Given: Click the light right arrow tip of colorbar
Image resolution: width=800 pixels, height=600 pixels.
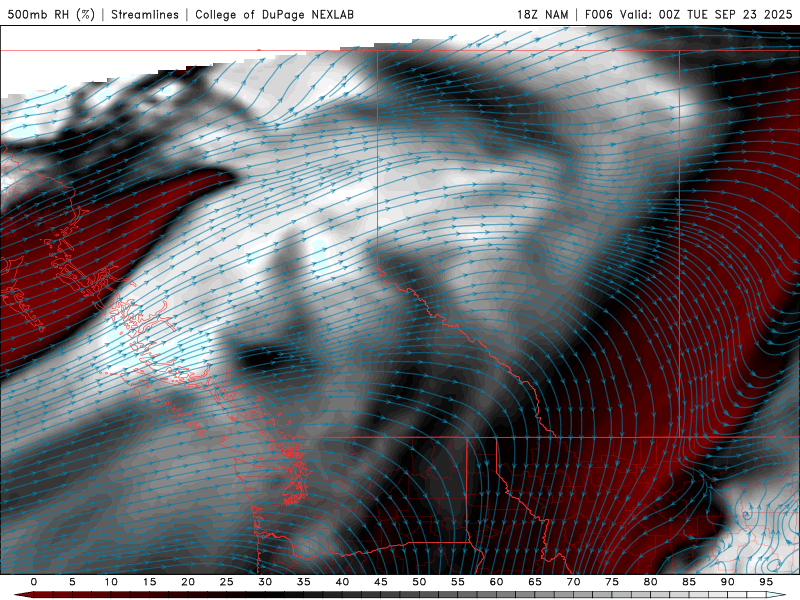Looking at the screenshot, I should [x=776, y=595].
